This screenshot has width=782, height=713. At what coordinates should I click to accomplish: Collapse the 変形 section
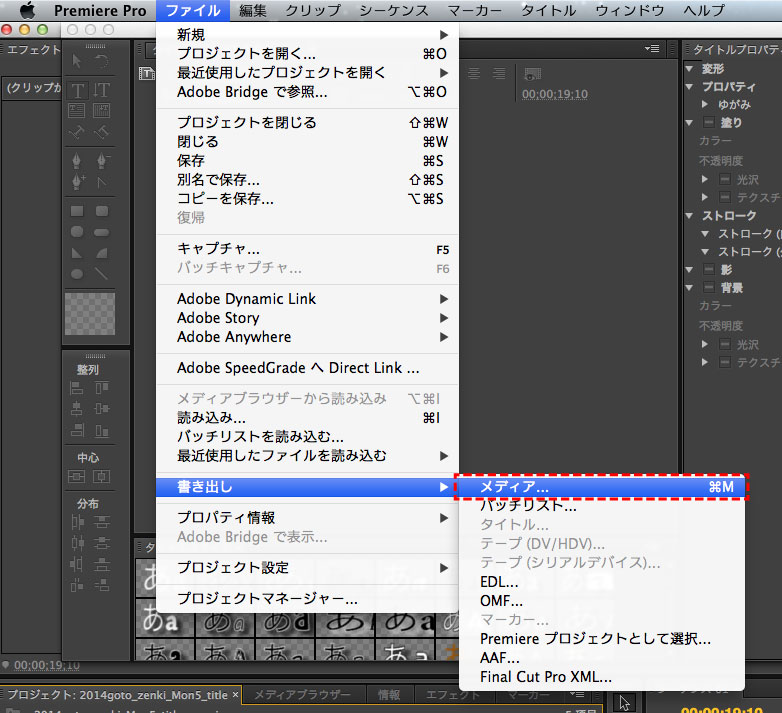[x=690, y=69]
